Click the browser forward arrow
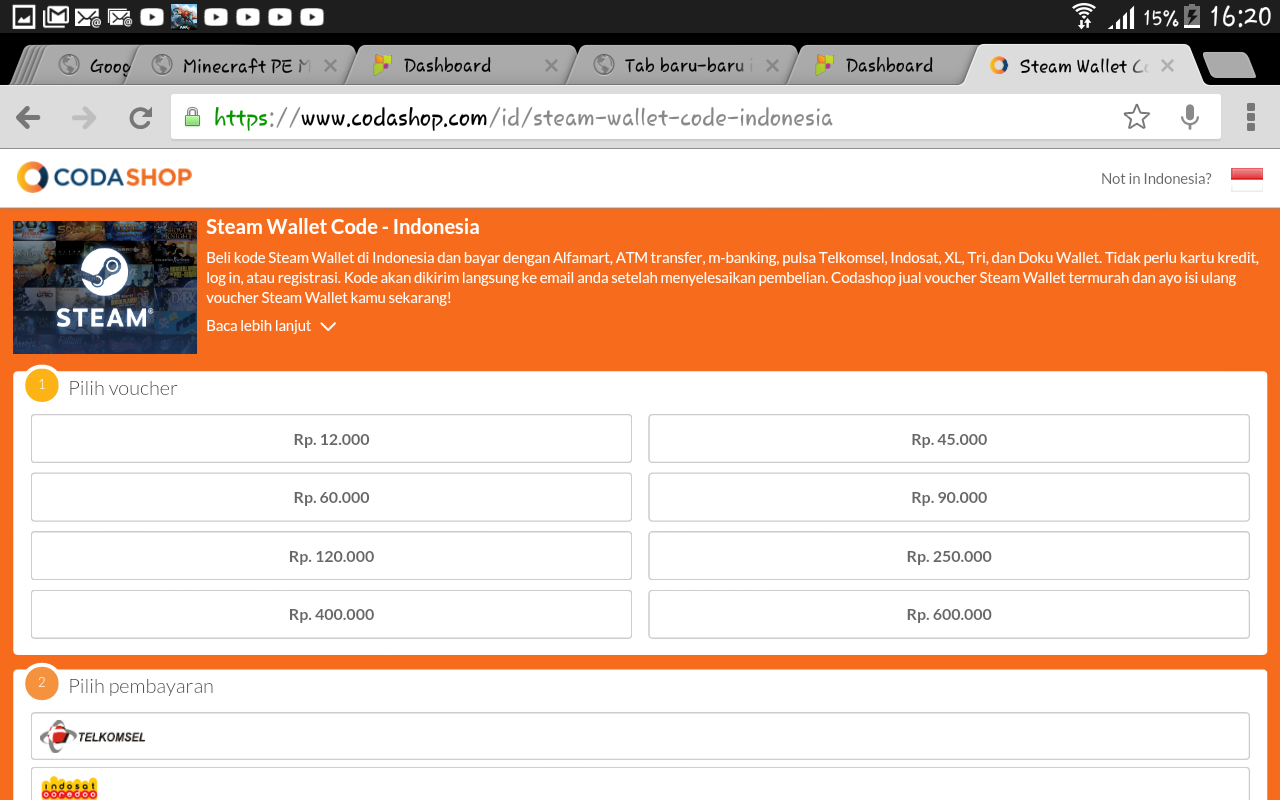 pyautogui.click(x=84, y=118)
